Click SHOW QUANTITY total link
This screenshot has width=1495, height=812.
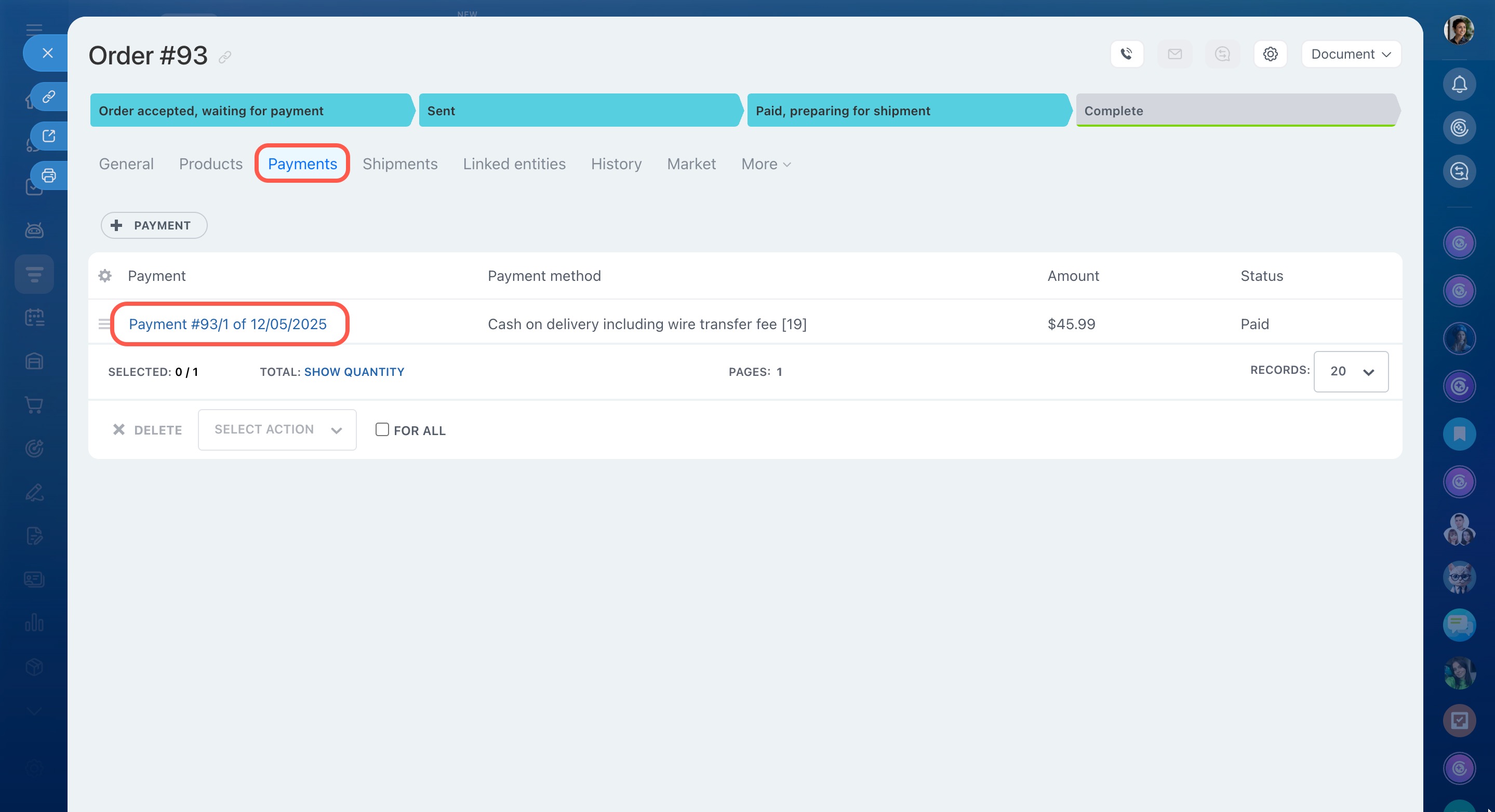click(354, 372)
